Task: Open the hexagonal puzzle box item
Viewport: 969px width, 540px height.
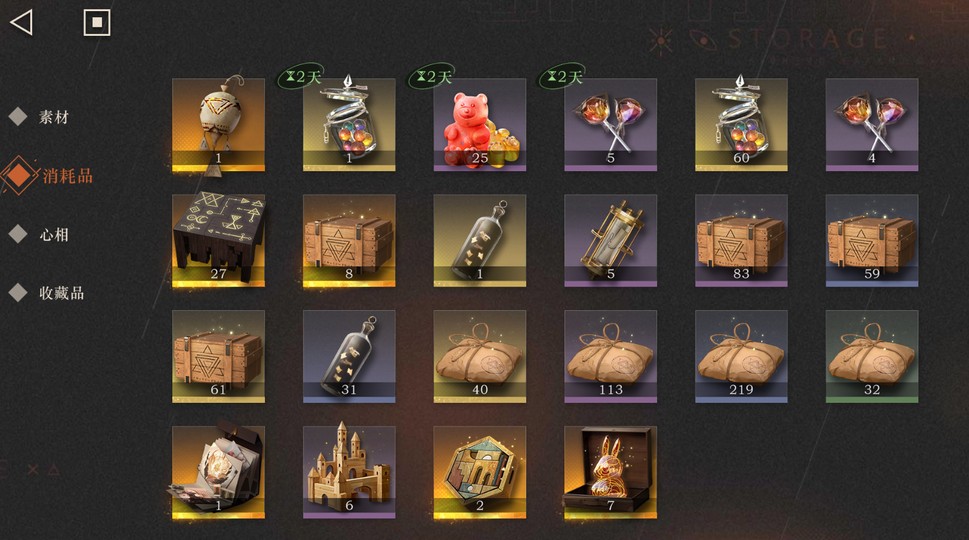Action: click(480, 473)
